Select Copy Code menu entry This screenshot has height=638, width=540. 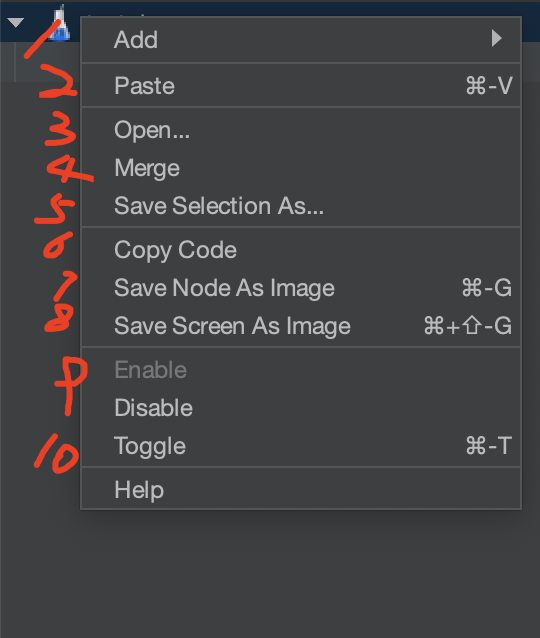(301, 249)
